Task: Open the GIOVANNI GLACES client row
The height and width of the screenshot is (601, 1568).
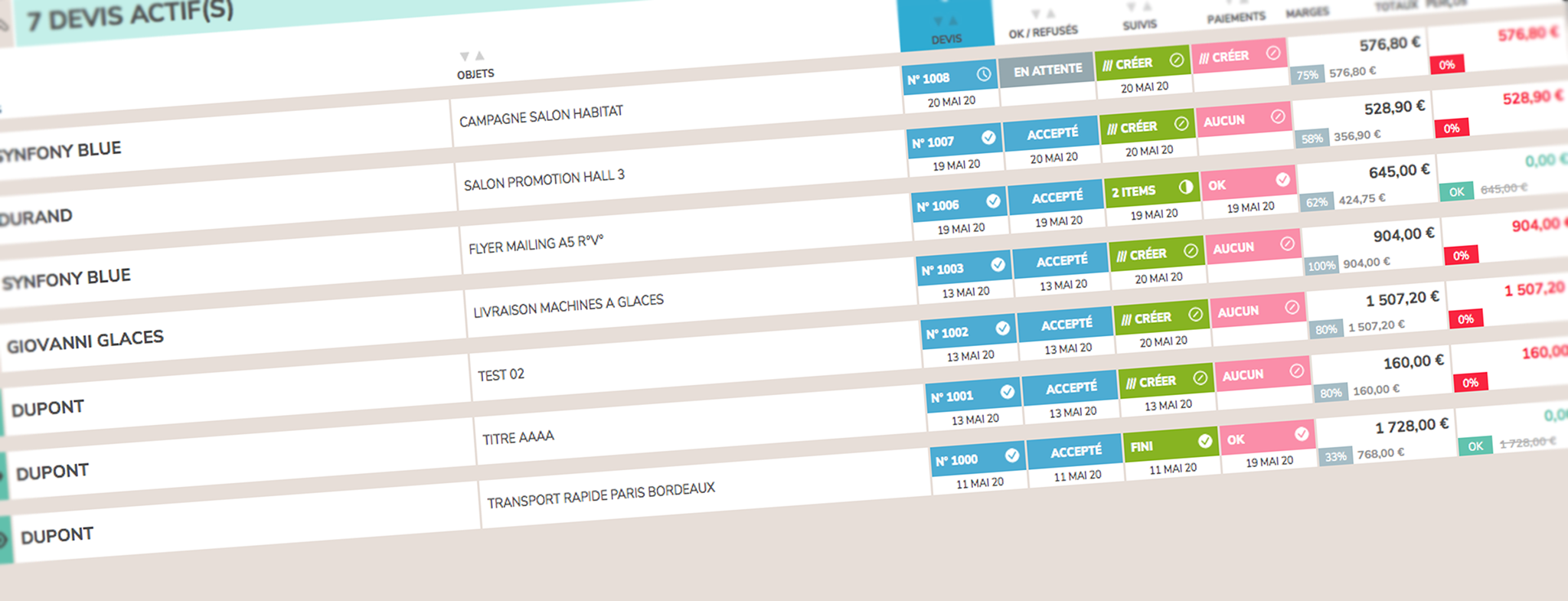Action: 85,341
